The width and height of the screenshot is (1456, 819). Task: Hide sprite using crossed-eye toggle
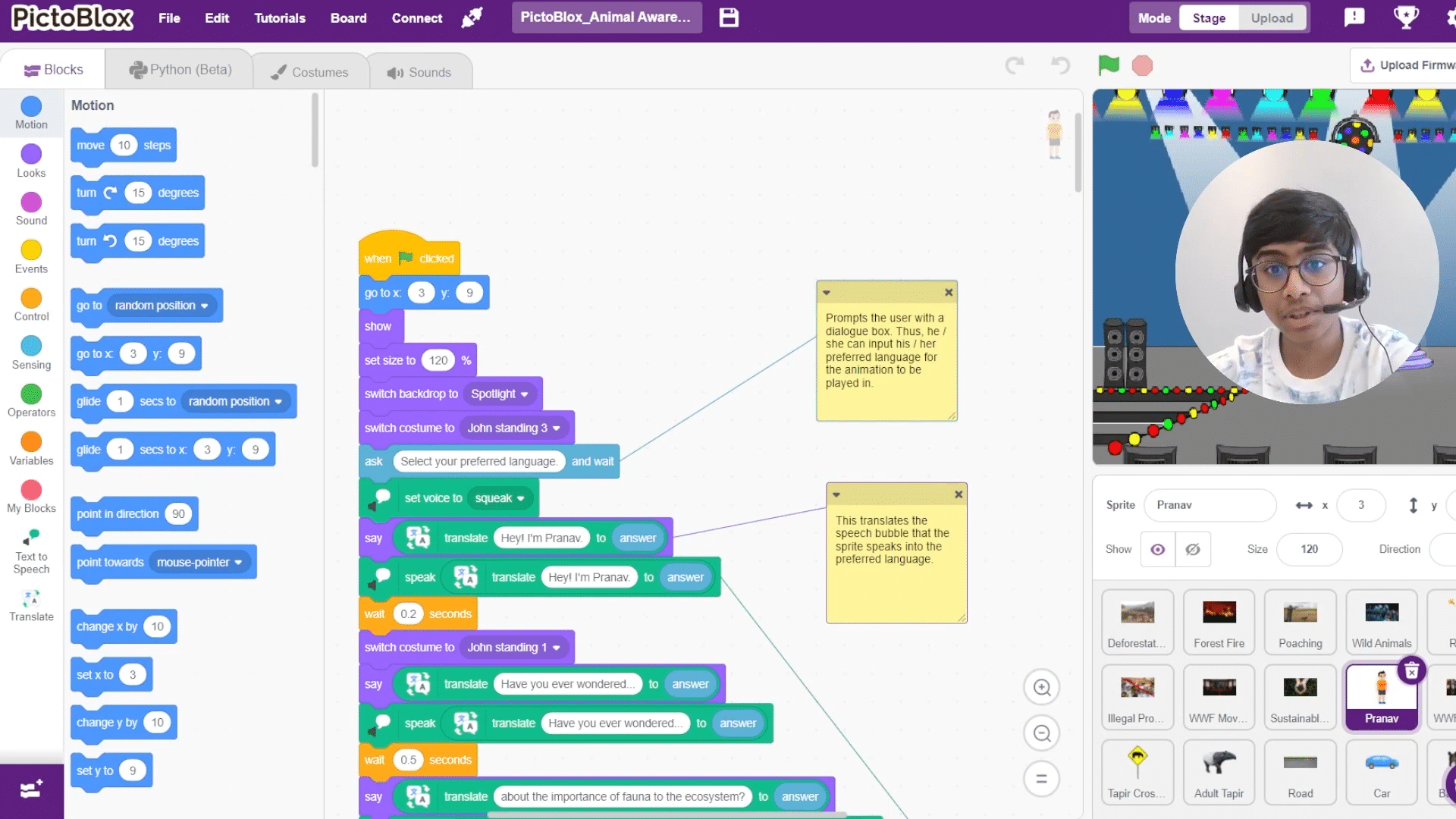[x=1193, y=549]
